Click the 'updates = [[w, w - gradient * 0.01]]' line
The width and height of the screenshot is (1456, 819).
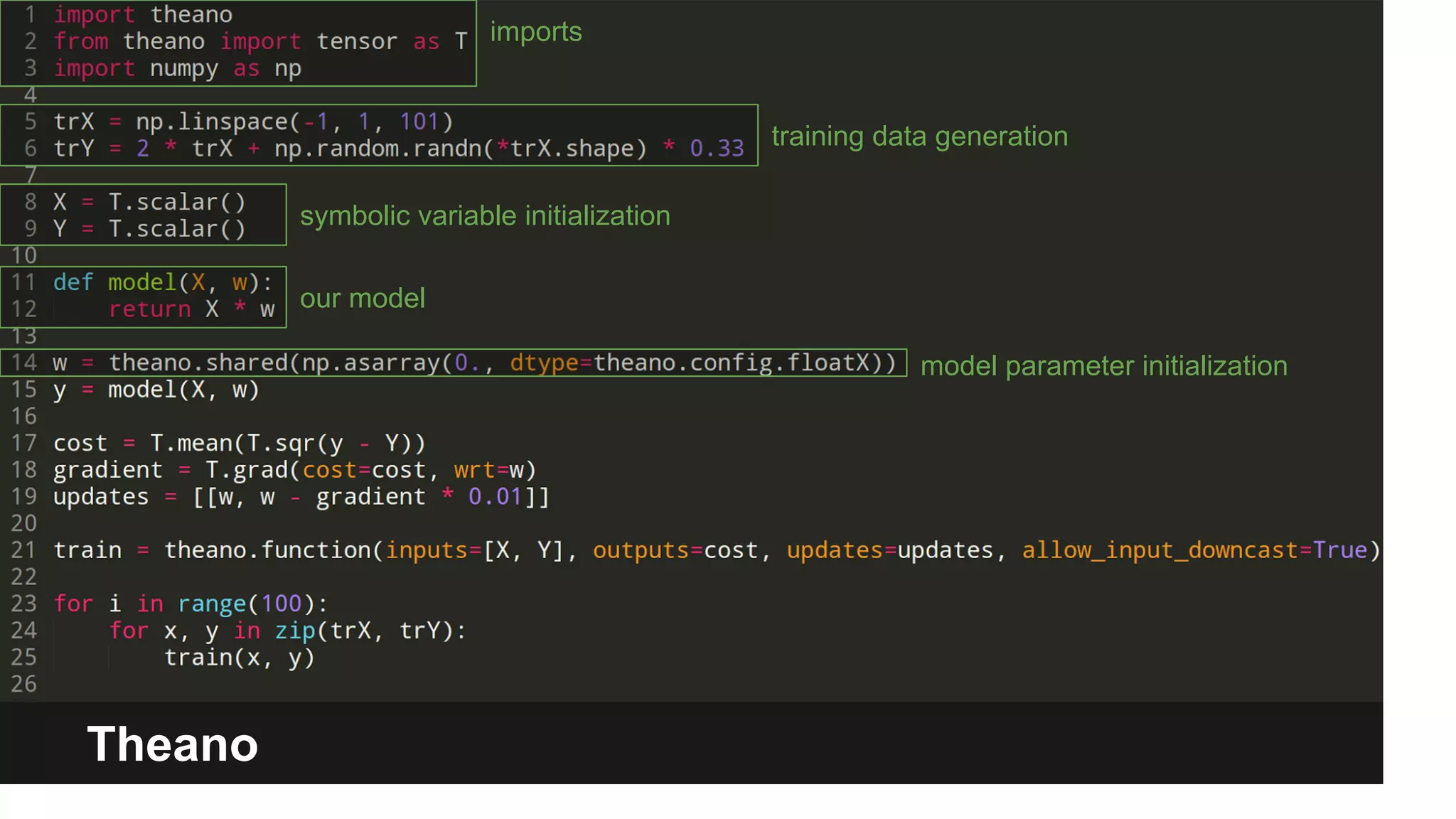point(301,497)
